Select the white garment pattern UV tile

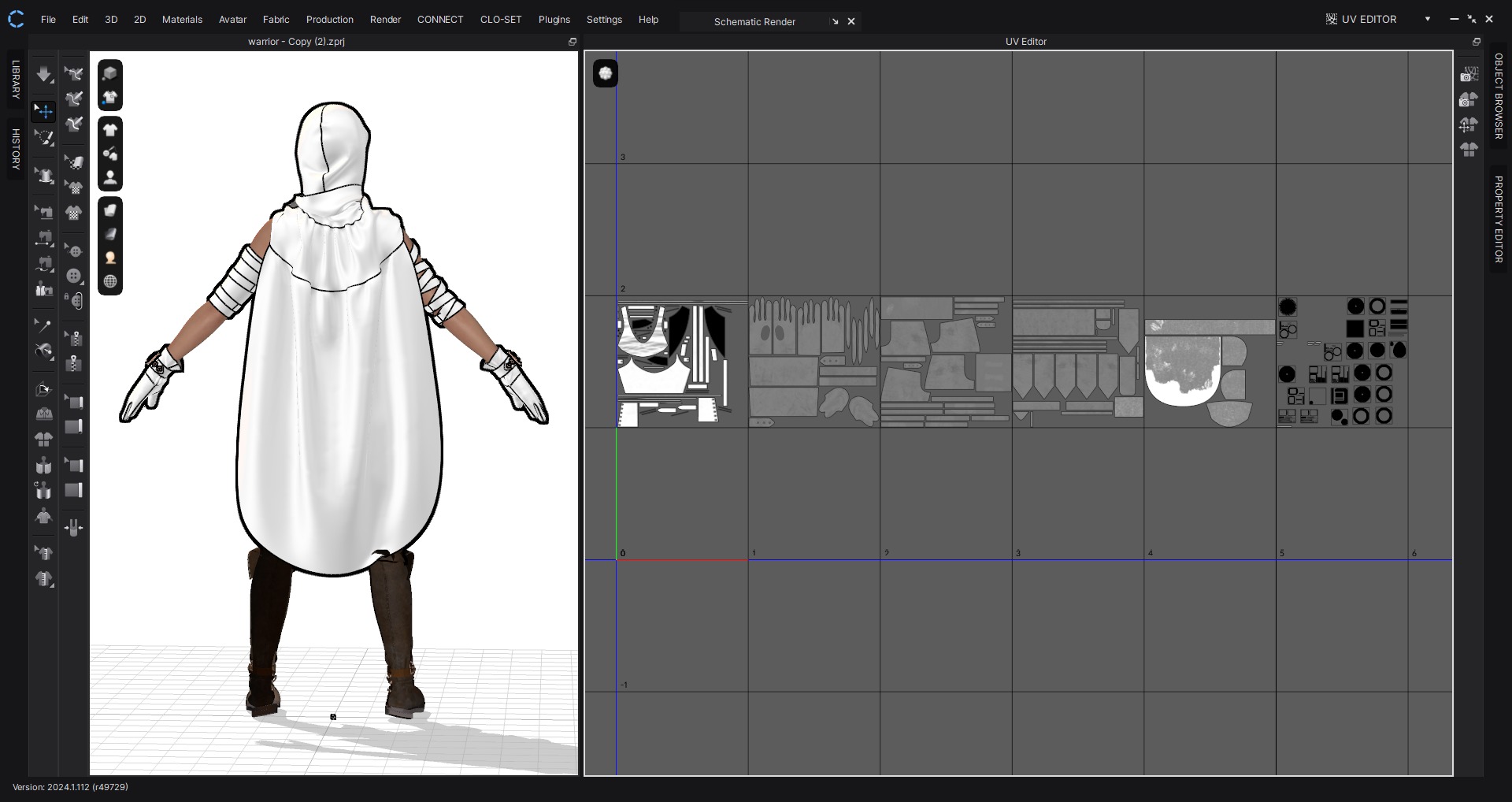(682, 362)
